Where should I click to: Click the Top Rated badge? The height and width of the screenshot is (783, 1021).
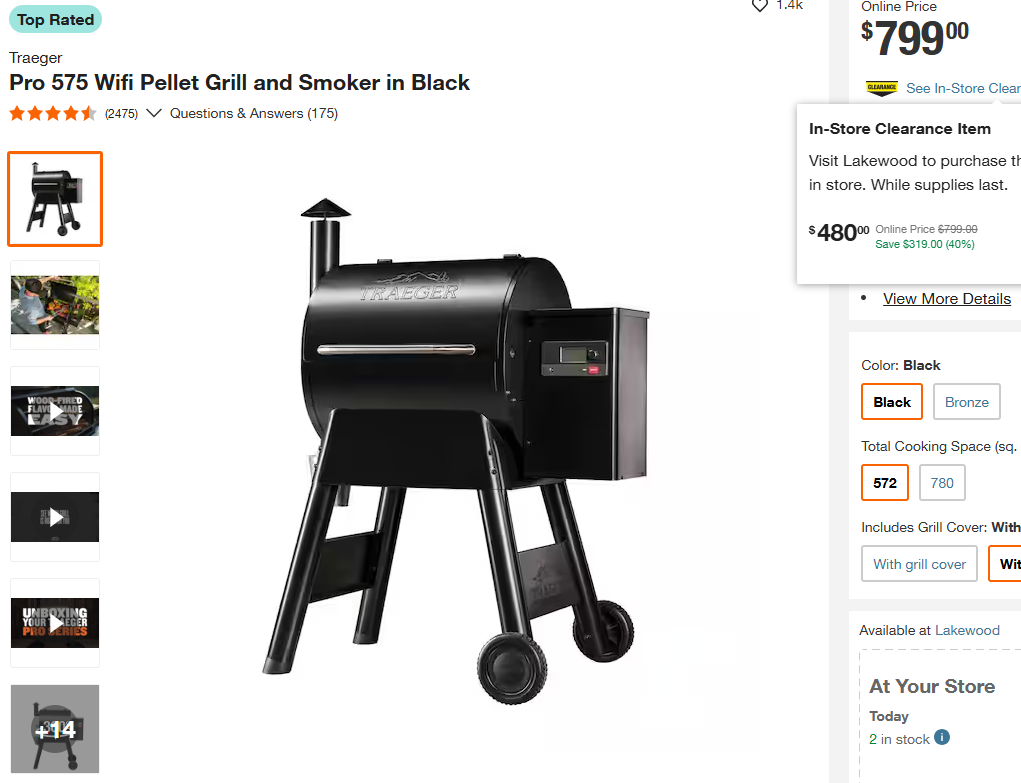coord(56,20)
